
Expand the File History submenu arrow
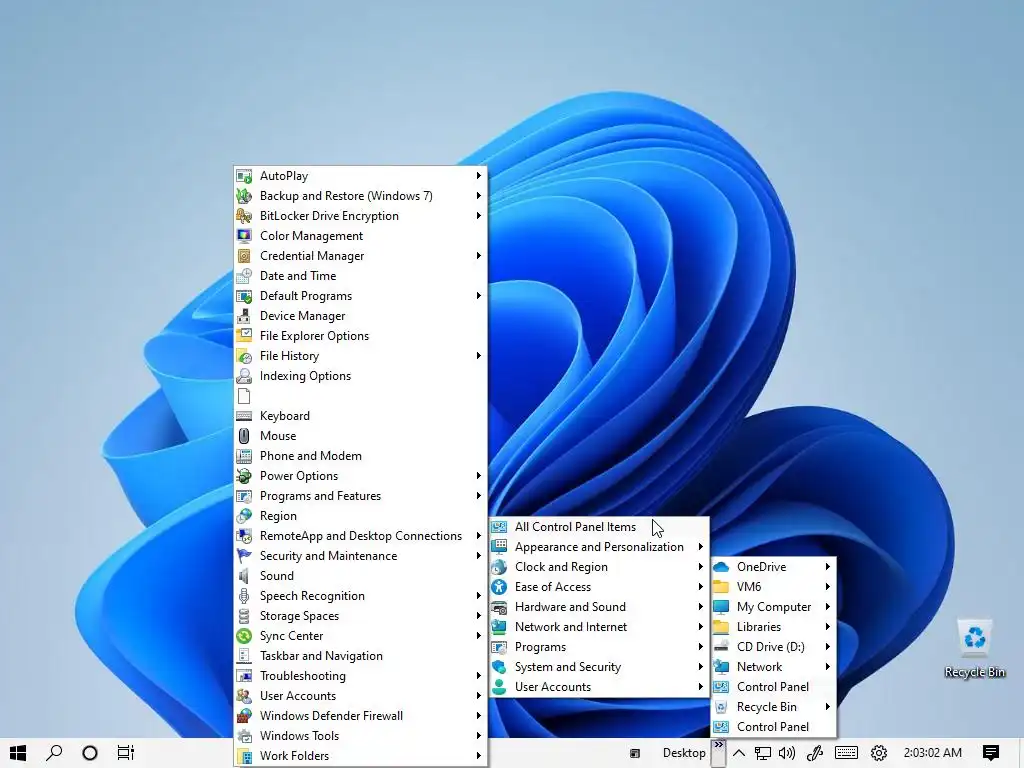click(479, 356)
